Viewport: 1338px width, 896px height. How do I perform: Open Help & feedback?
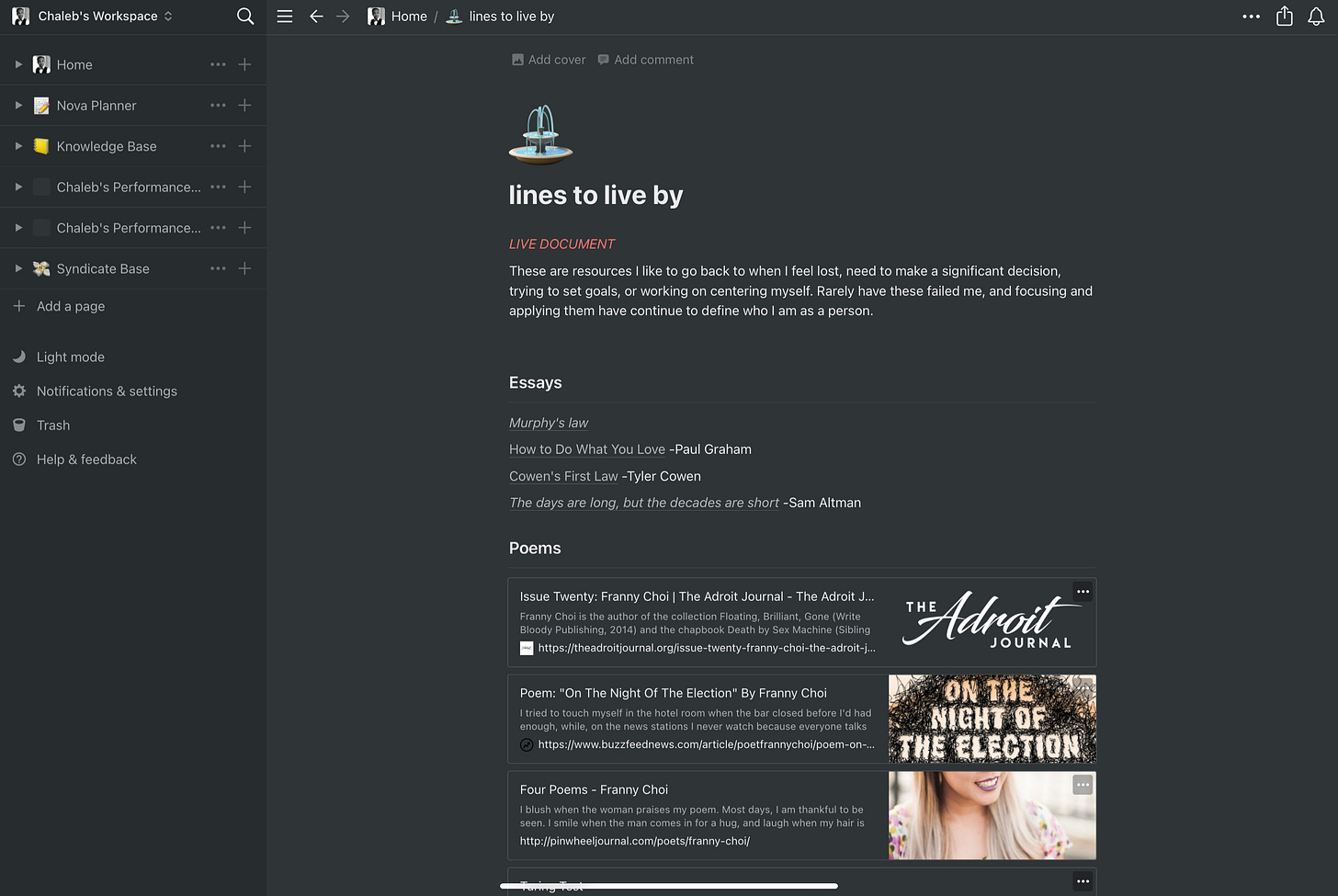coord(86,459)
